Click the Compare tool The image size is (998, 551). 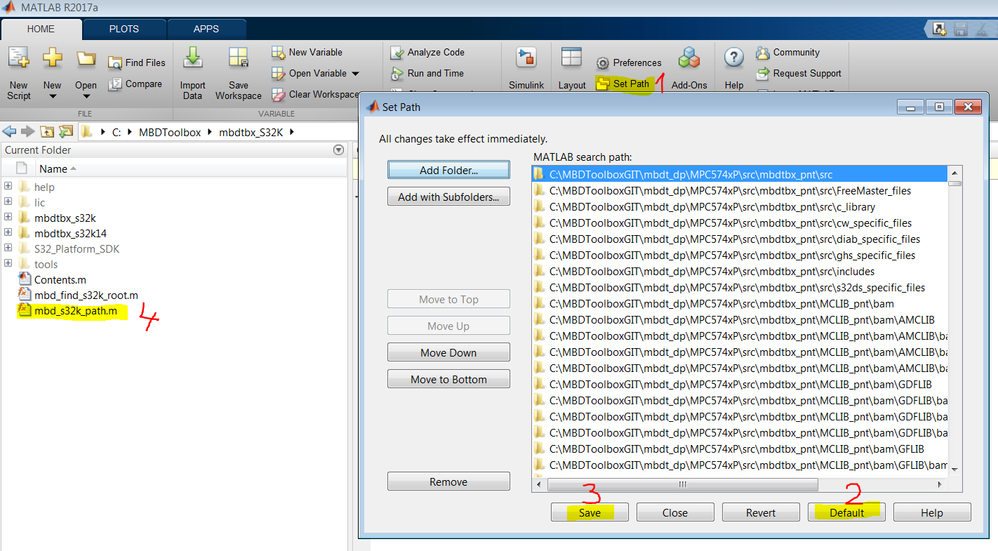coord(135,83)
